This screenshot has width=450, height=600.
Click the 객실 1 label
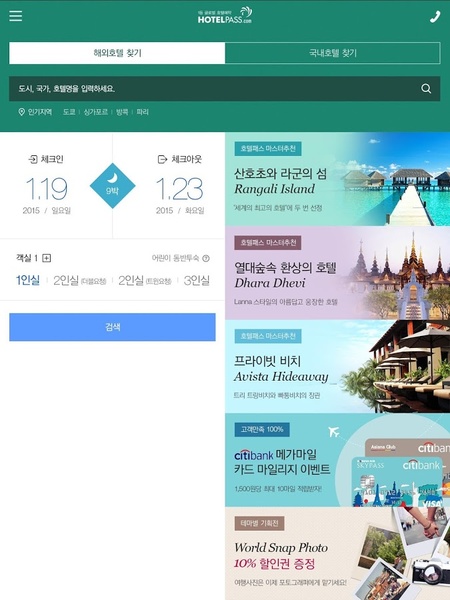tap(27, 258)
